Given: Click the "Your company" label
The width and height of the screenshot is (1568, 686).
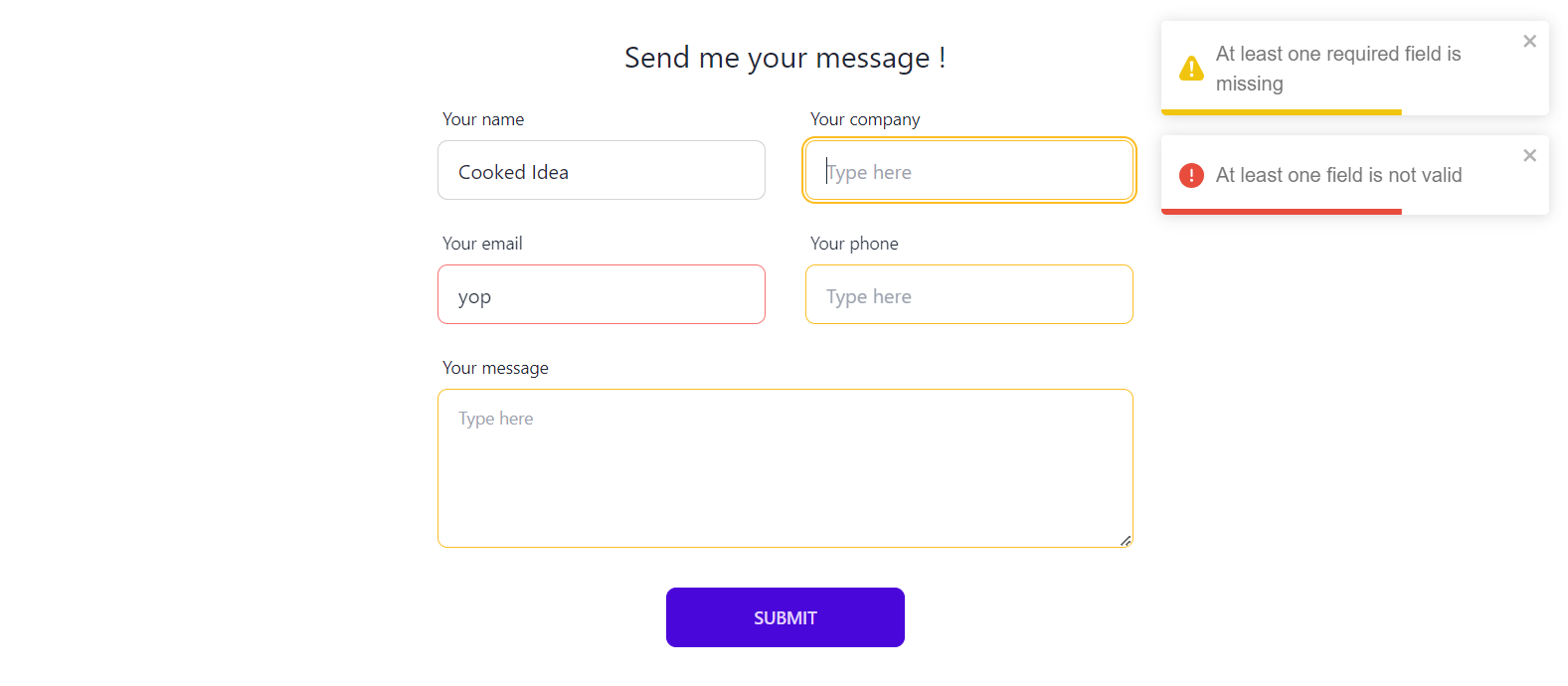Looking at the screenshot, I should 865,119.
